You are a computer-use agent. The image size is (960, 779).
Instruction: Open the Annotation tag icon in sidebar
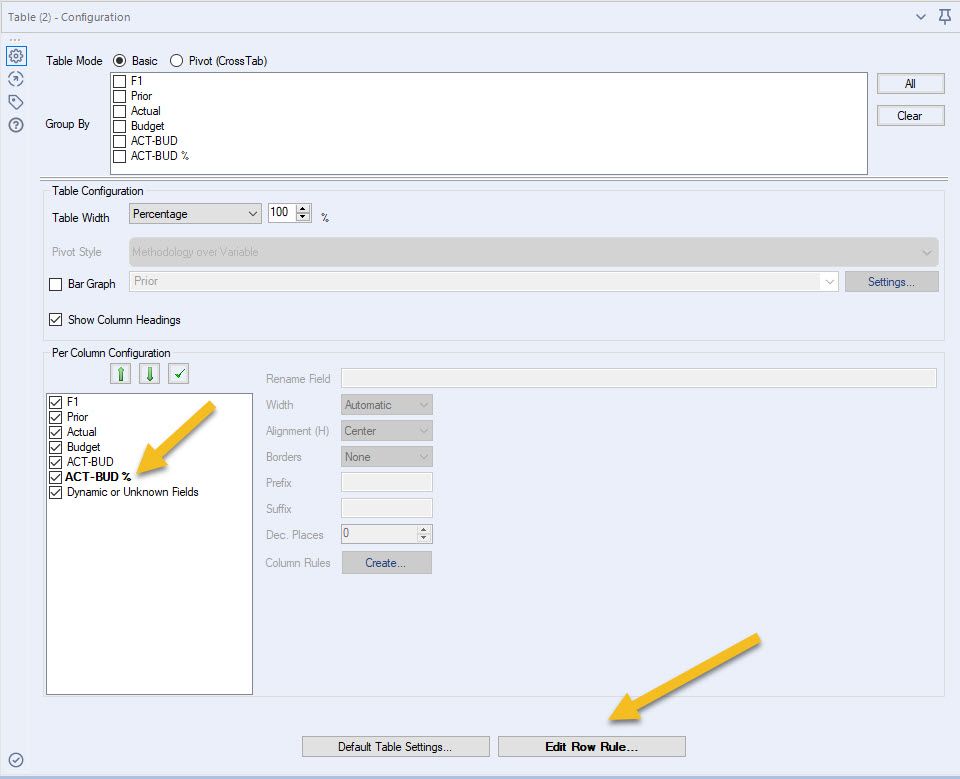[x=16, y=102]
